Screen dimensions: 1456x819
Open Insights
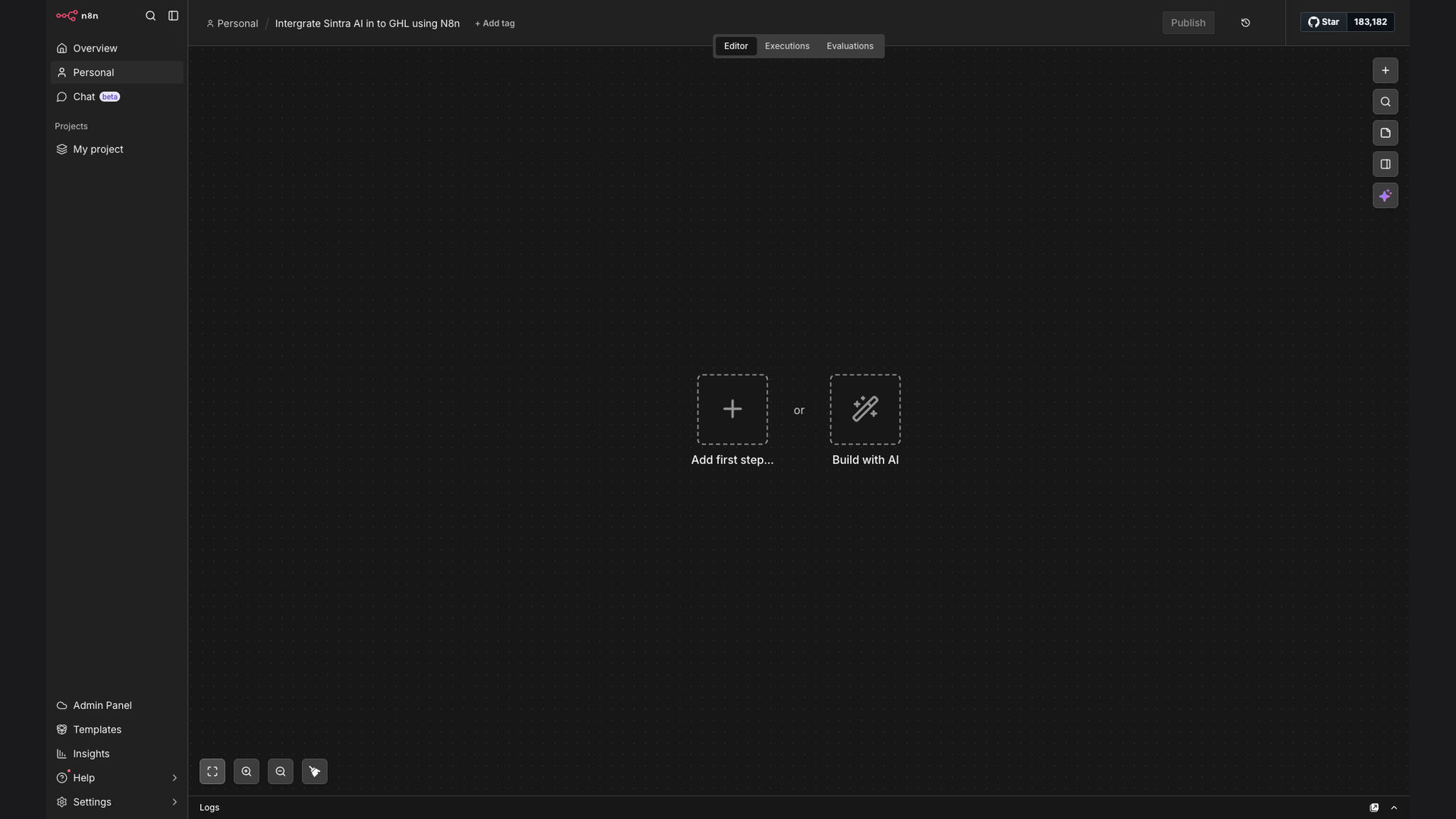click(x=117, y=754)
